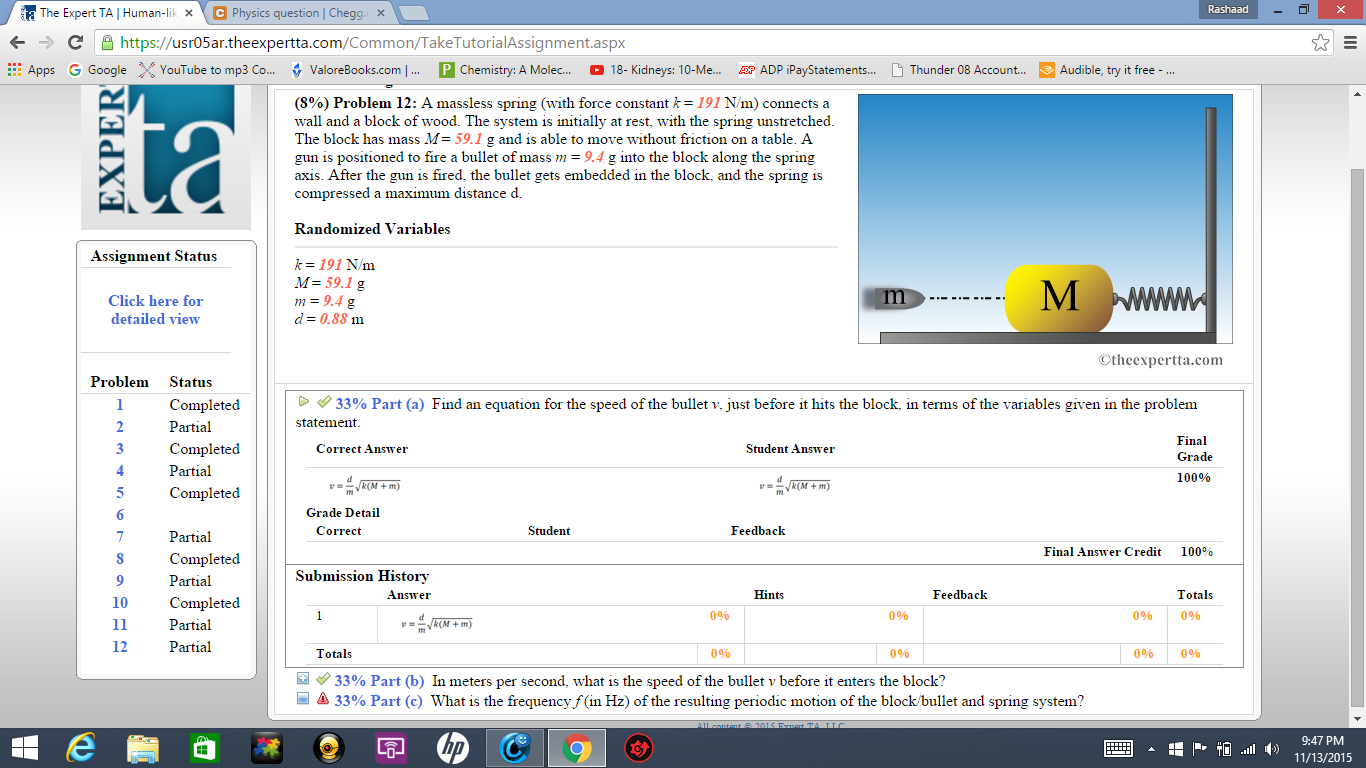
Task: Open the touch keyboard tray icon
Action: (1118, 748)
